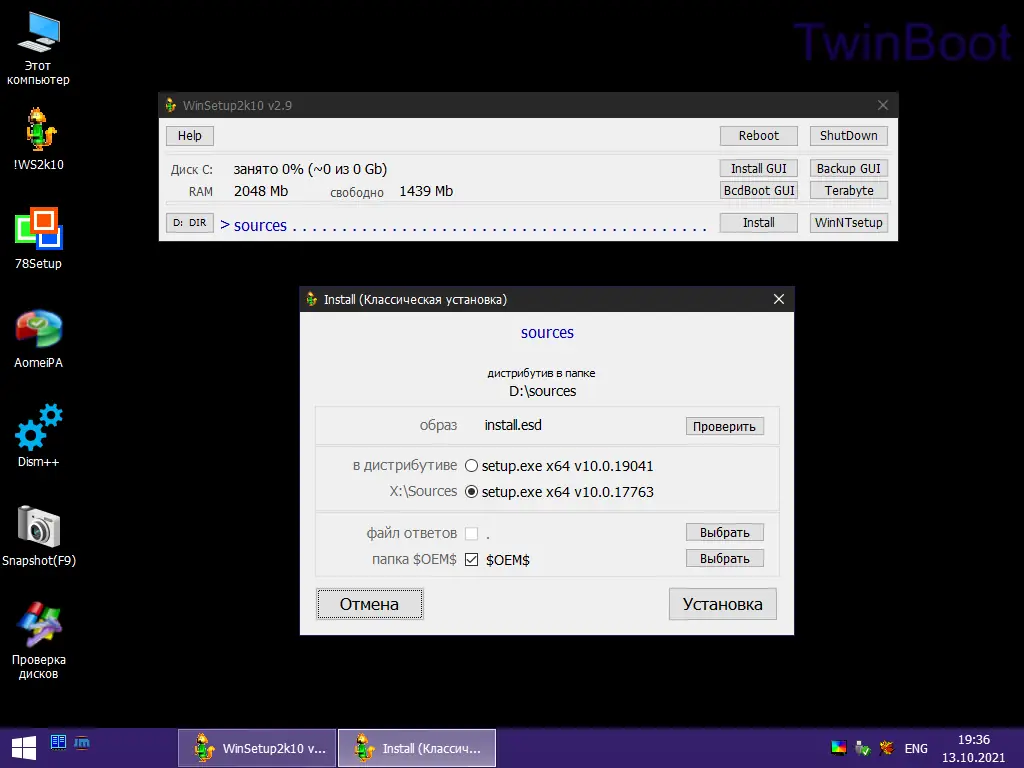Open the Windows Start menu
1024x768 pixels.
[24, 748]
